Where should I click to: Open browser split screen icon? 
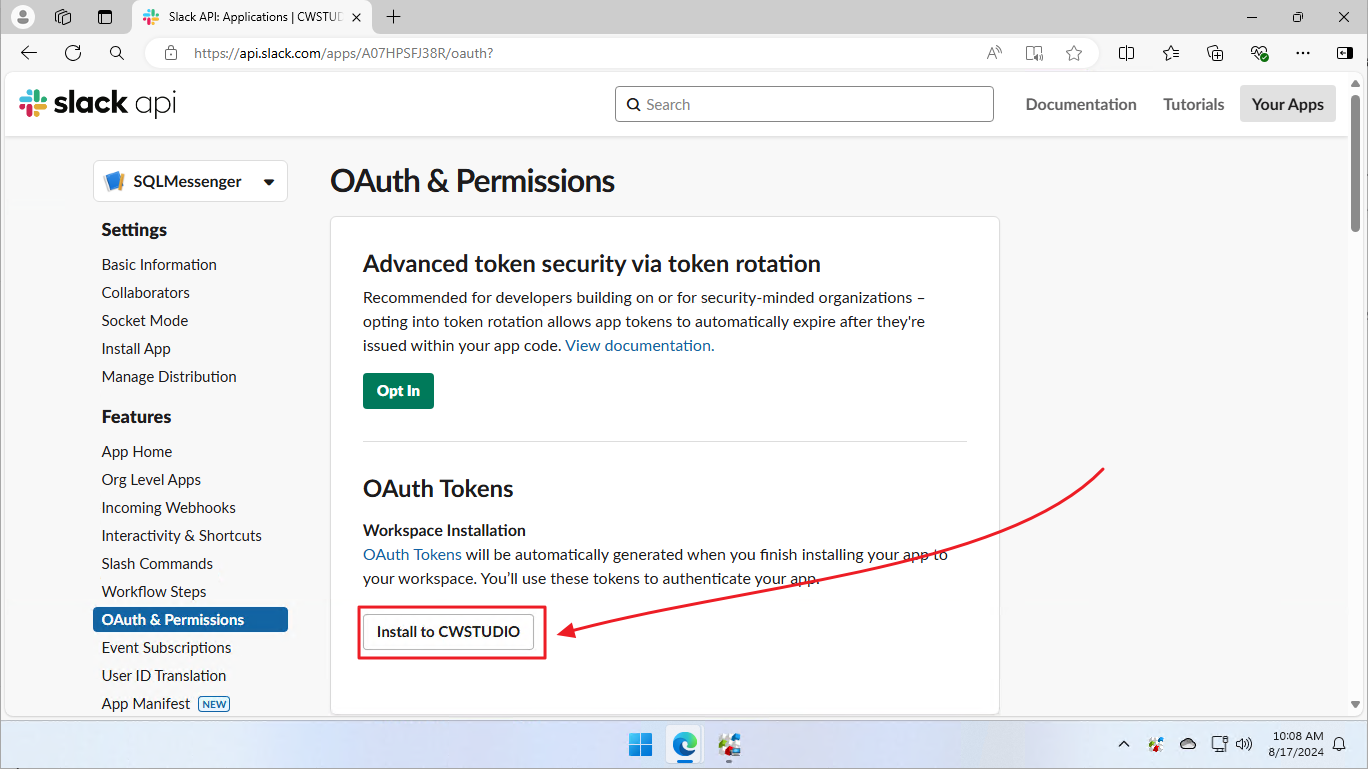click(1126, 53)
